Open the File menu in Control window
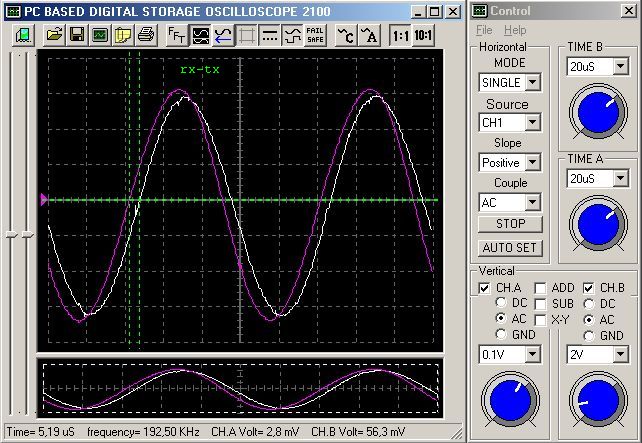The width and height of the screenshot is (642, 443). 484,31
